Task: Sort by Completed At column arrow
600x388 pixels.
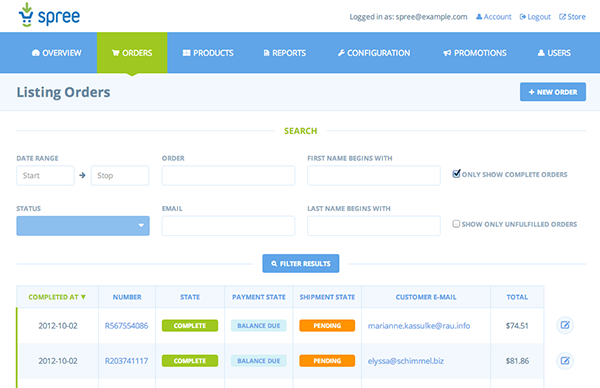Action: tap(83, 297)
